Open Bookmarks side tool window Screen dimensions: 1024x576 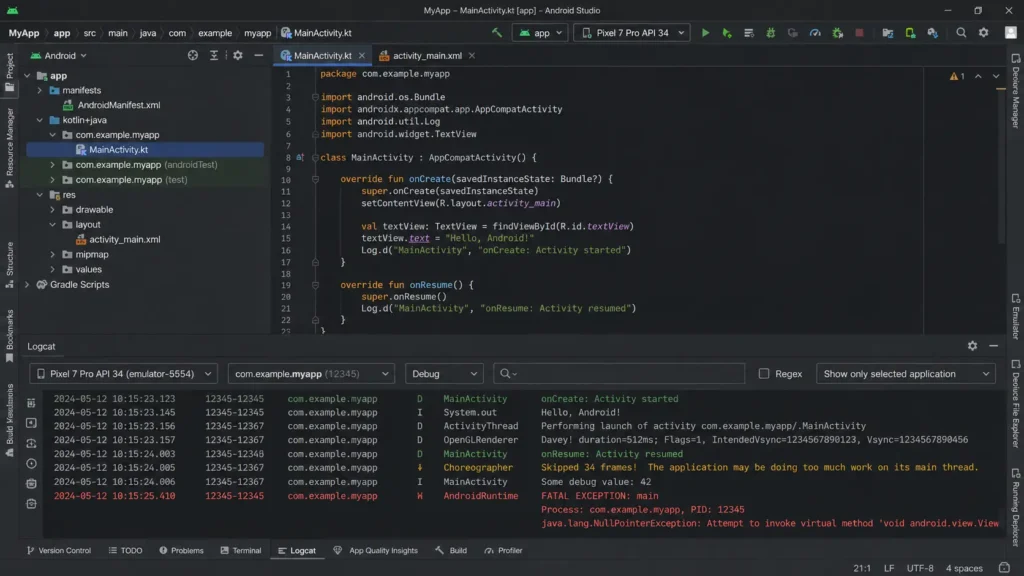[9, 336]
